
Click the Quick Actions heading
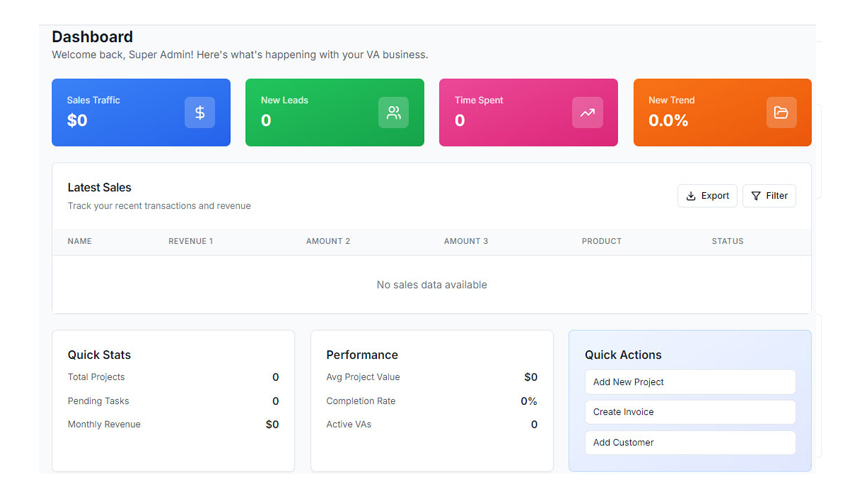(623, 355)
